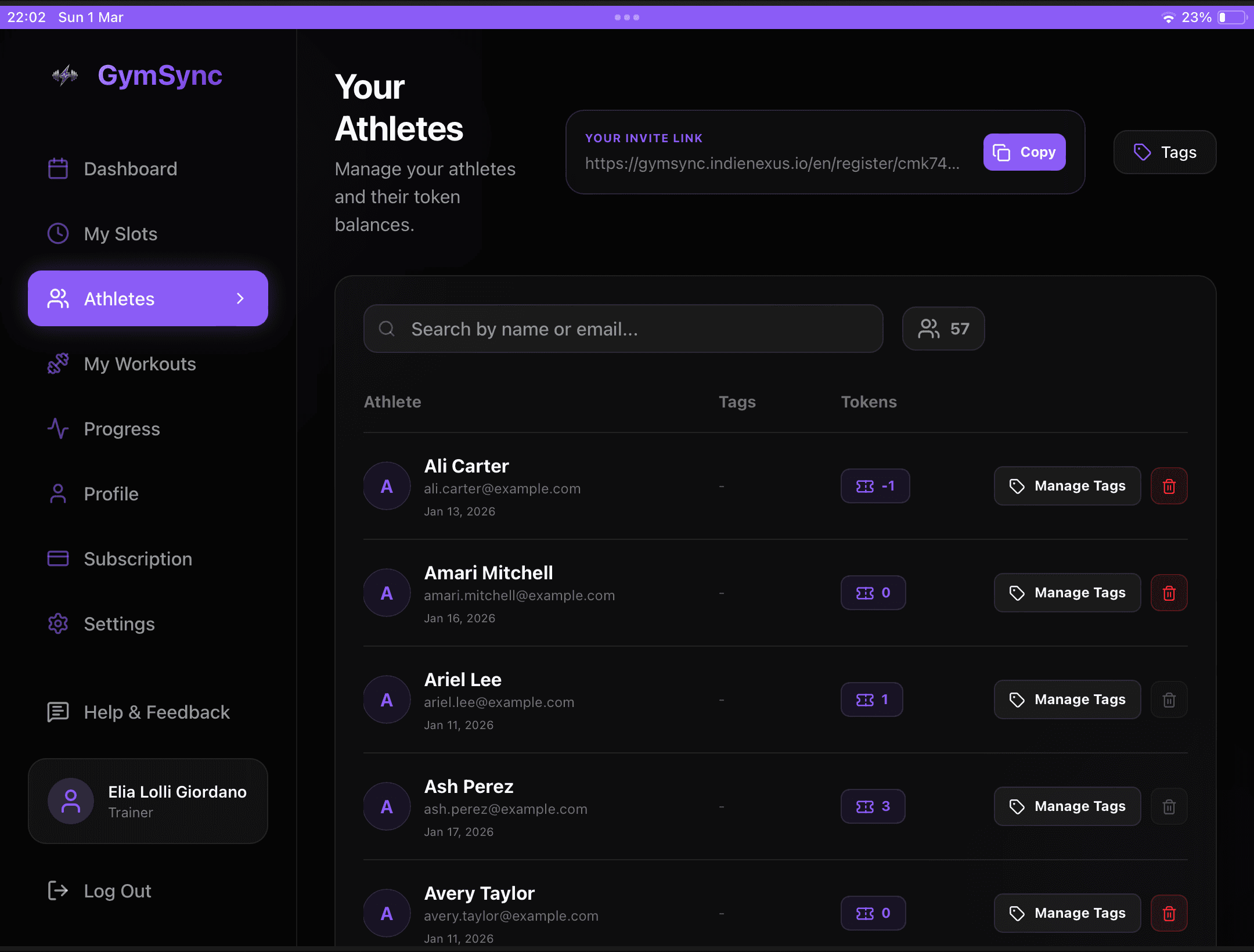This screenshot has height=952, width=1254.
Task: Open the Tags management button
Action: tap(1164, 152)
